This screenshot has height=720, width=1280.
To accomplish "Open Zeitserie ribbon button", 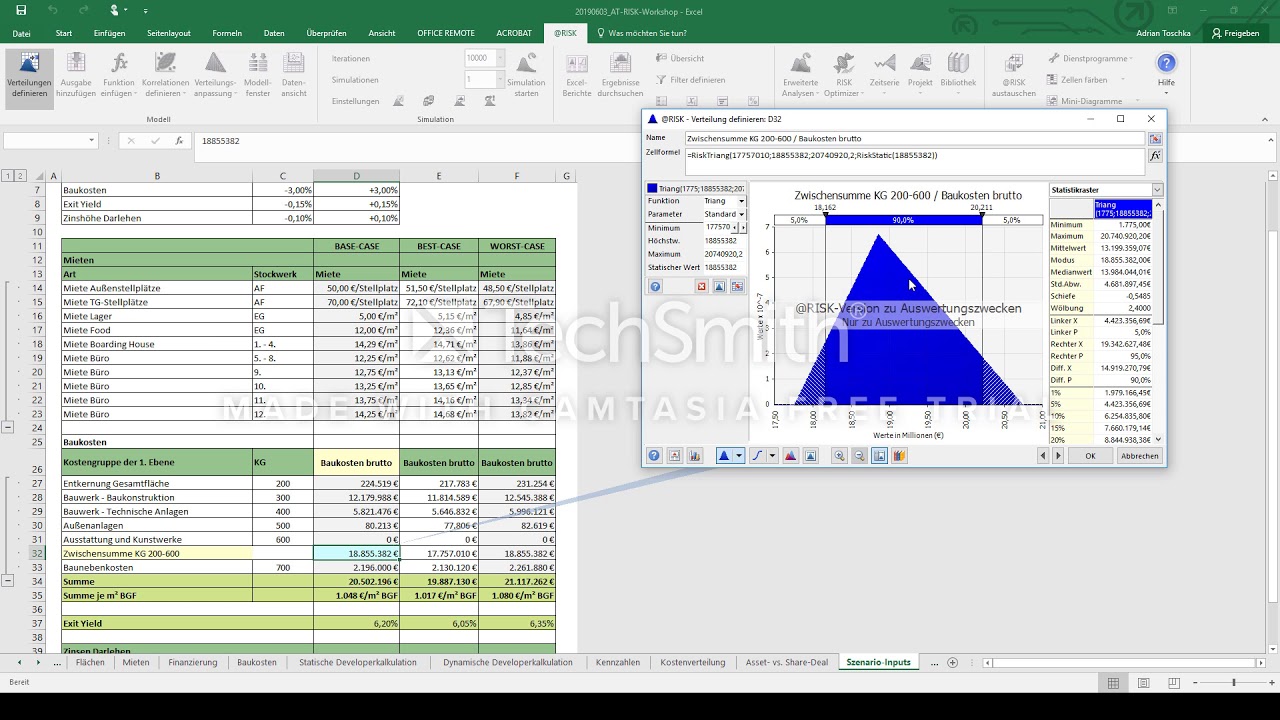I will pyautogui.click(x=884, y=75).
